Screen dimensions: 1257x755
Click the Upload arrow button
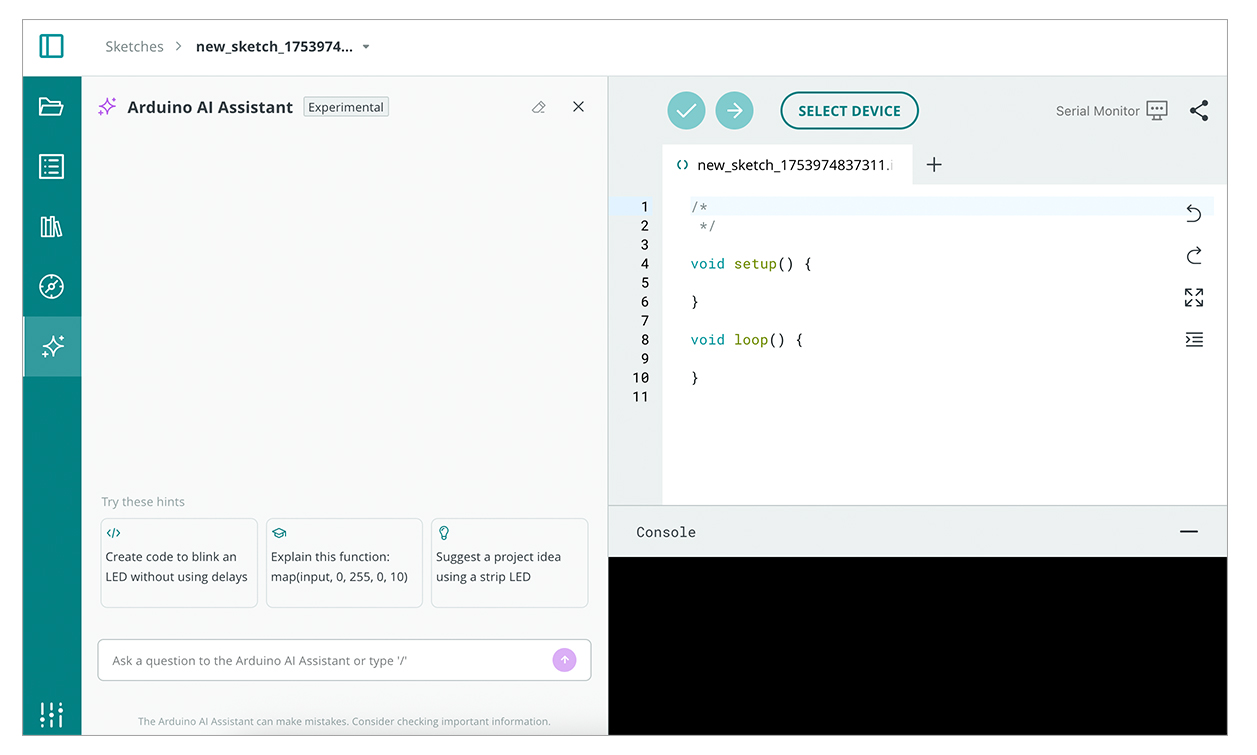734,111
